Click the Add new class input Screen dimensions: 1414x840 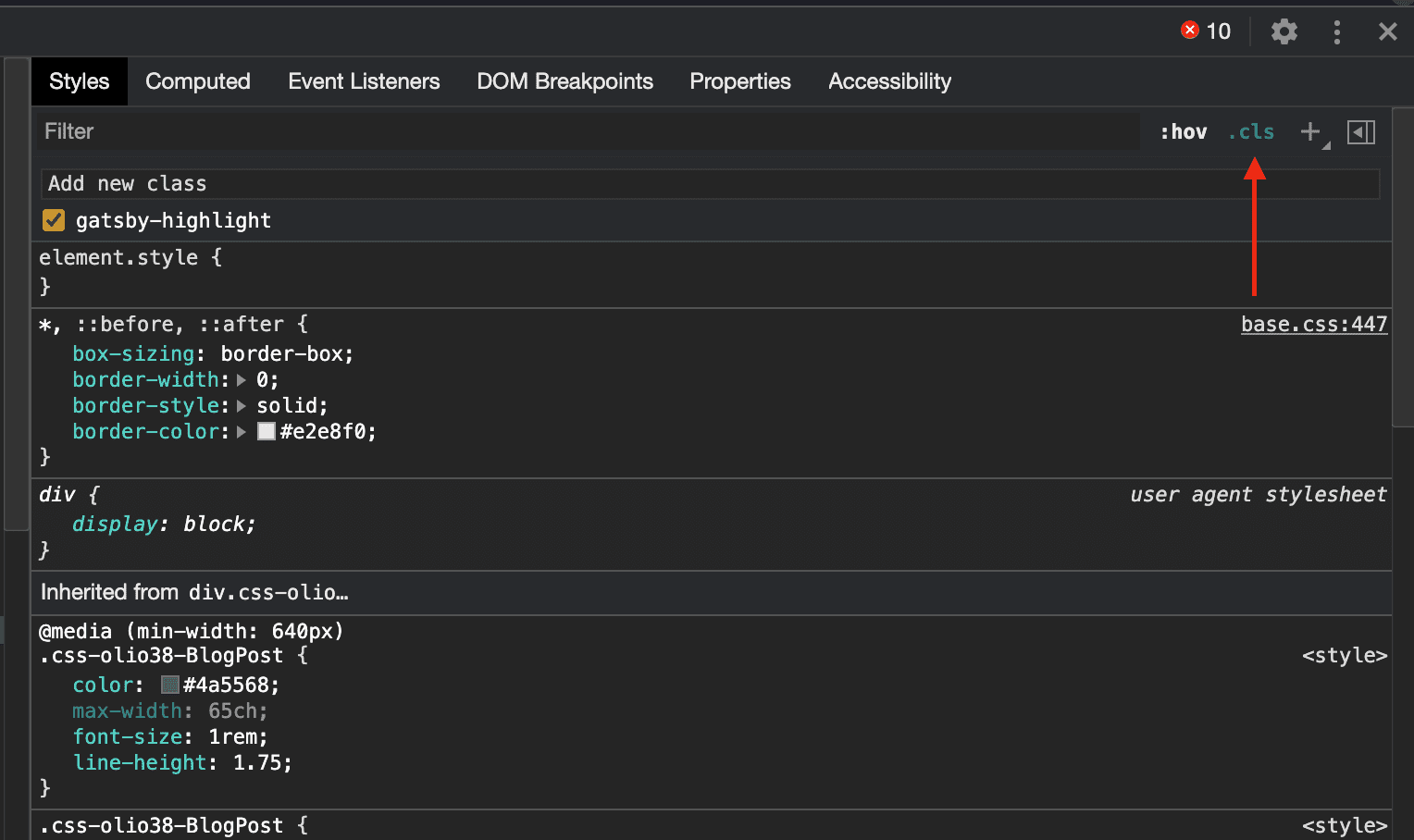click(x=710, y=183)
